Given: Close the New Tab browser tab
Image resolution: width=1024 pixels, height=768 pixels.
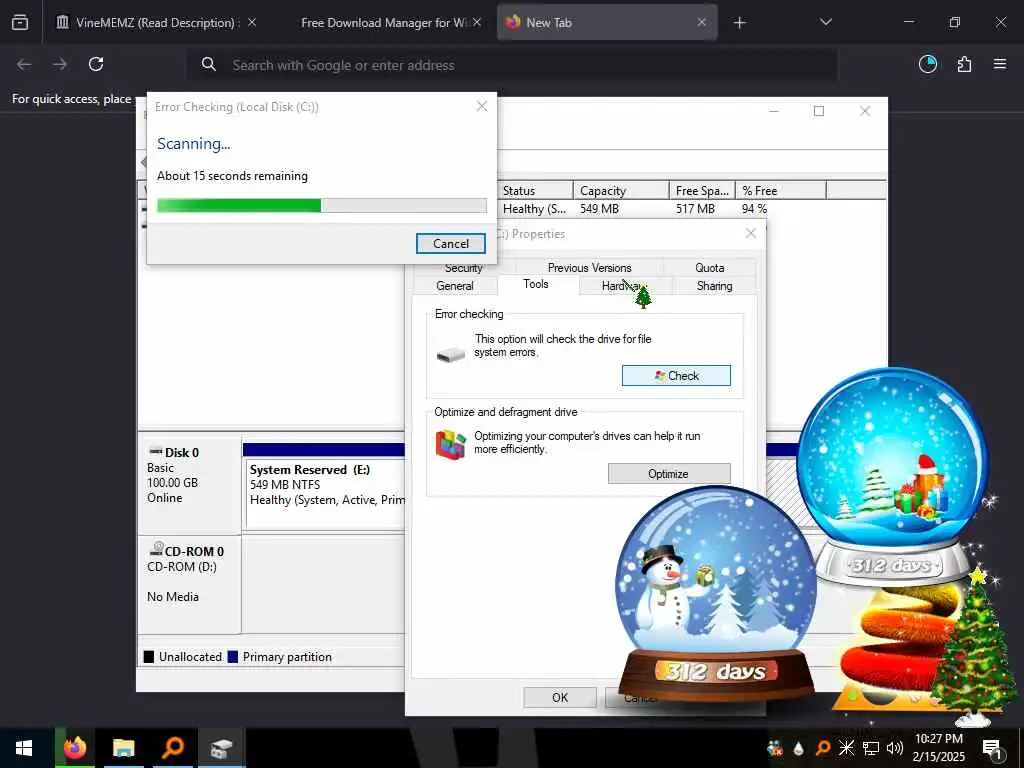Looking at the screenshot, I should 701,22.
